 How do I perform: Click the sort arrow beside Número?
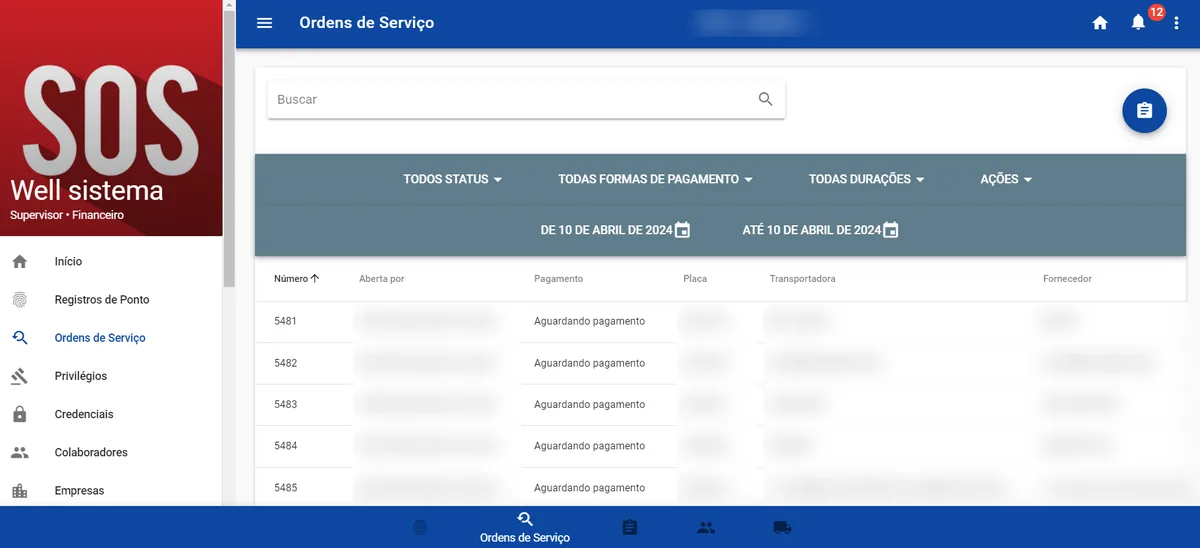(x=315, y=279)
